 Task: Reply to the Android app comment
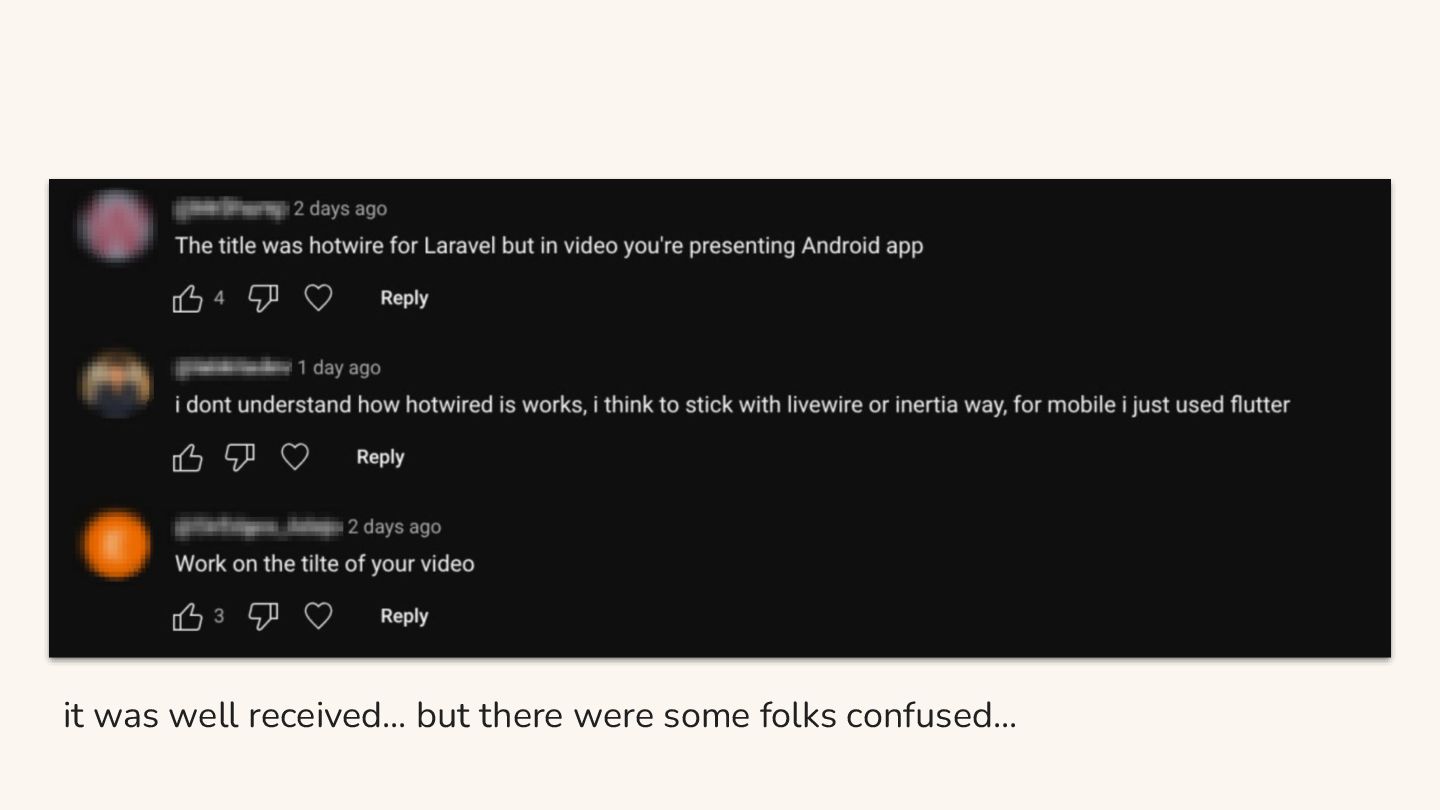tap(404, 298)
